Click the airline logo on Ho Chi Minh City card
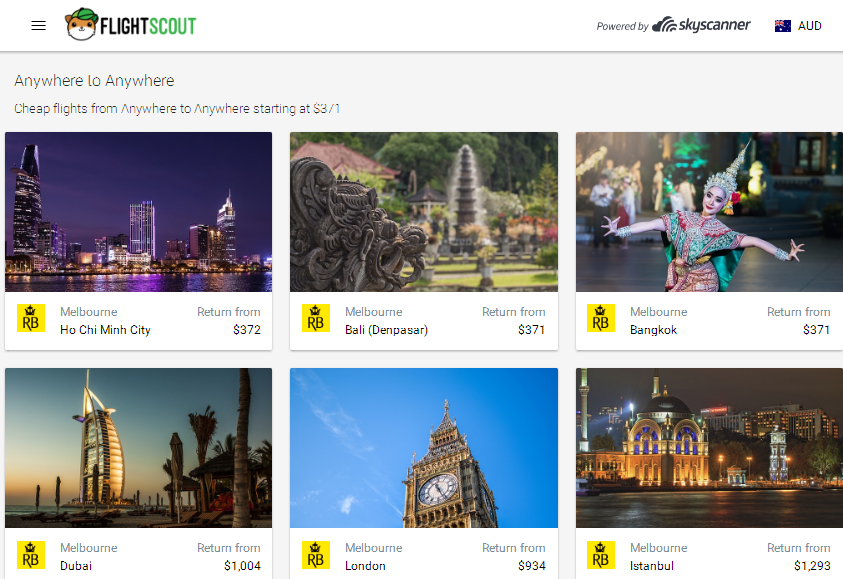843x579 pixels. point(31,318)
